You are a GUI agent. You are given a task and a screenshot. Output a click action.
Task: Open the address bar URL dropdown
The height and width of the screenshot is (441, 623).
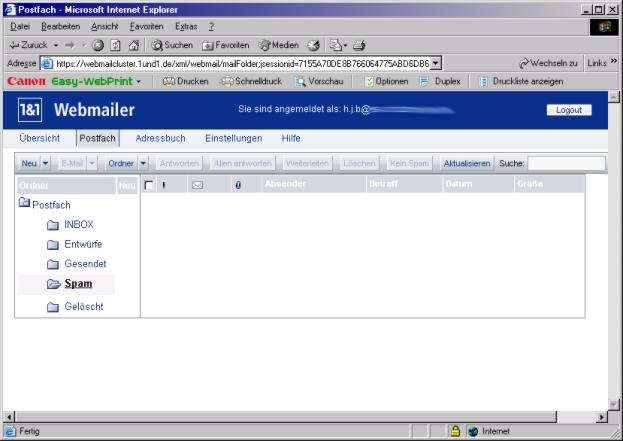(x=436, y=63)
